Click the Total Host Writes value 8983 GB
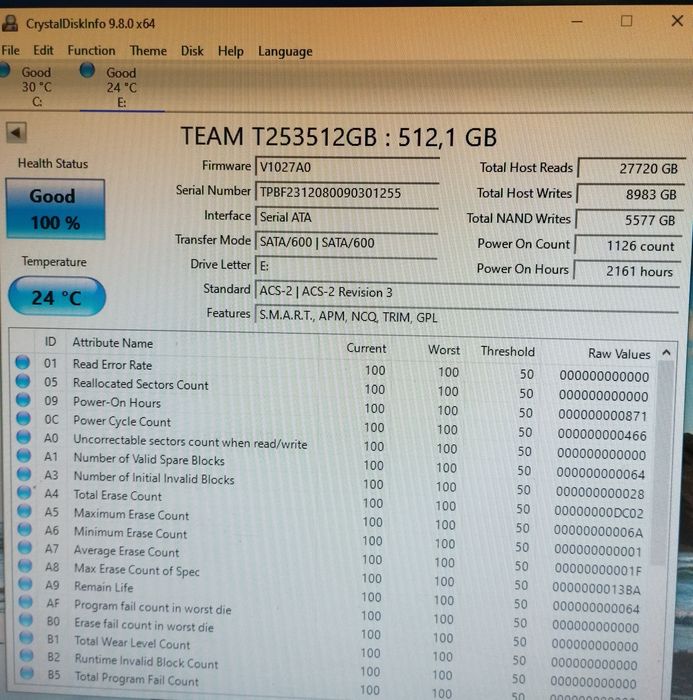 point(630,194)
